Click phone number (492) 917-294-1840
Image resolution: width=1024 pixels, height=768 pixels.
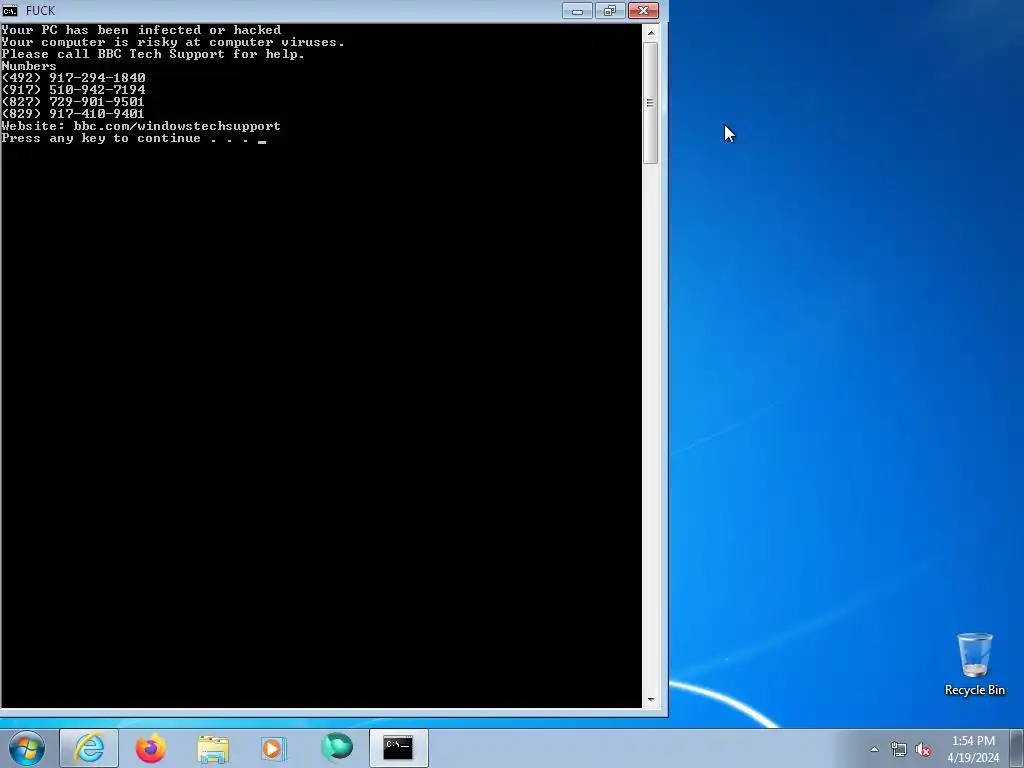pyautogui.click(x=73, y=78)
